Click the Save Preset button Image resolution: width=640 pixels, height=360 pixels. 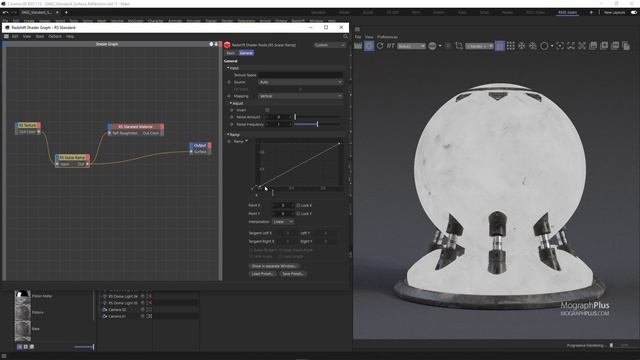(x=293, y=274)
